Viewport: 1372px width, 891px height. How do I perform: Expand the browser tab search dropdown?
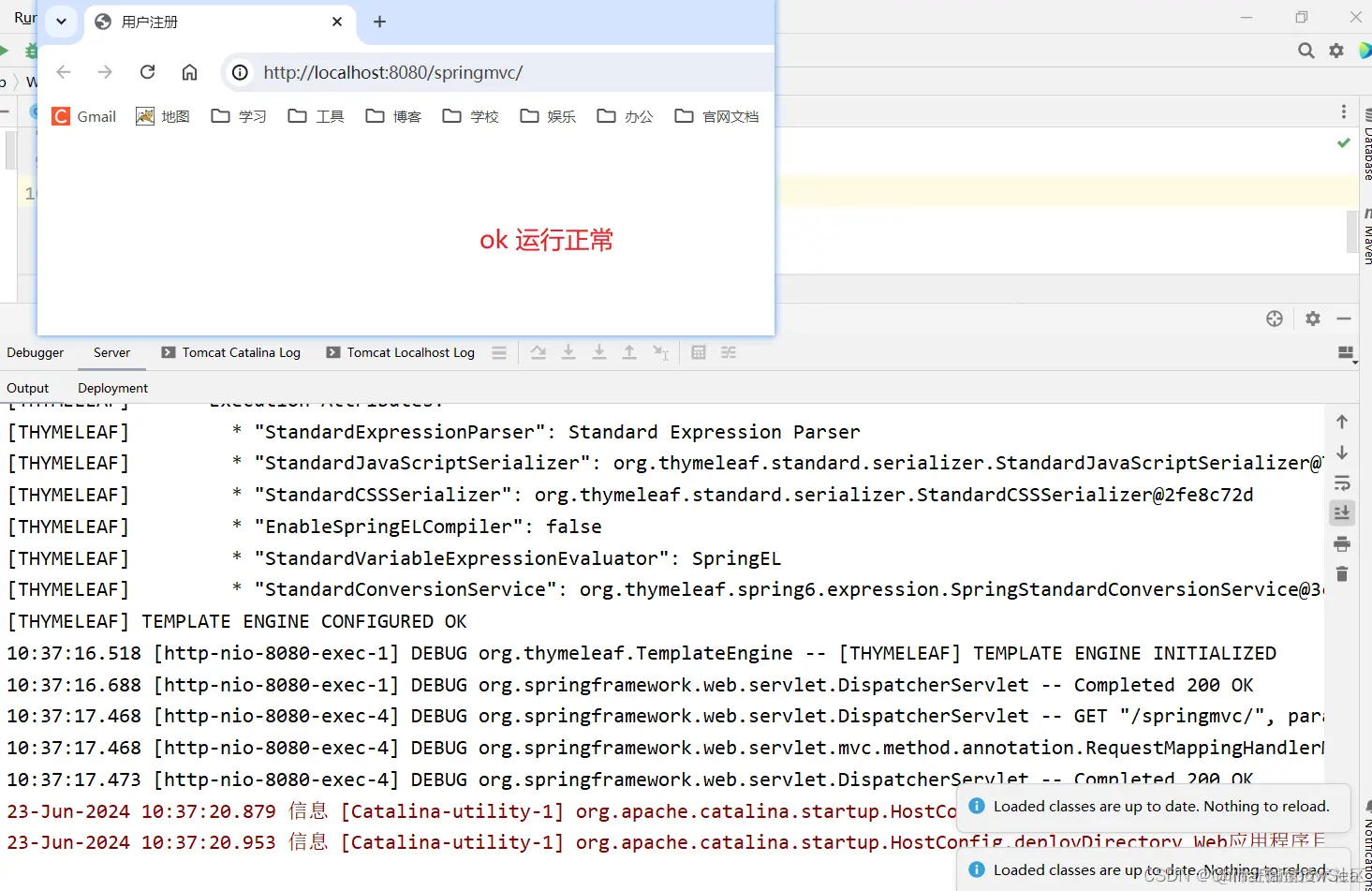[61, 22]
